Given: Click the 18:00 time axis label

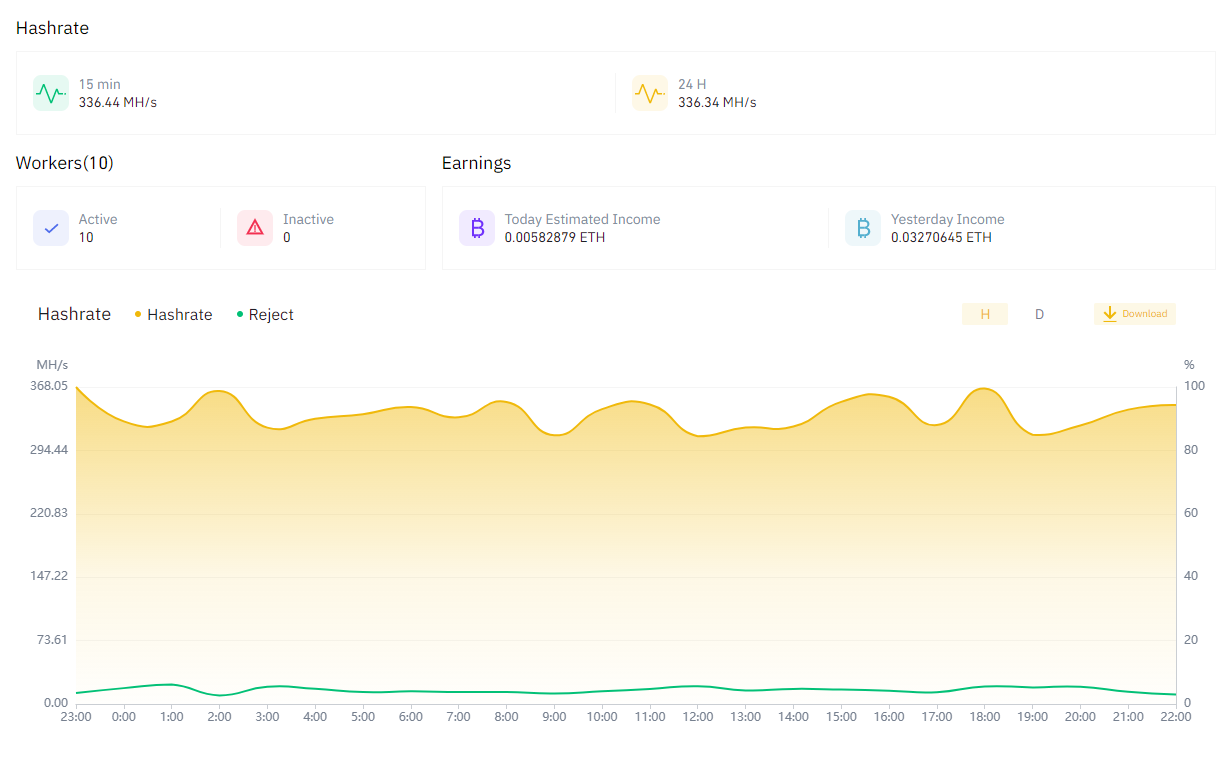Looking at the screenshot, I should click(985, 717).
